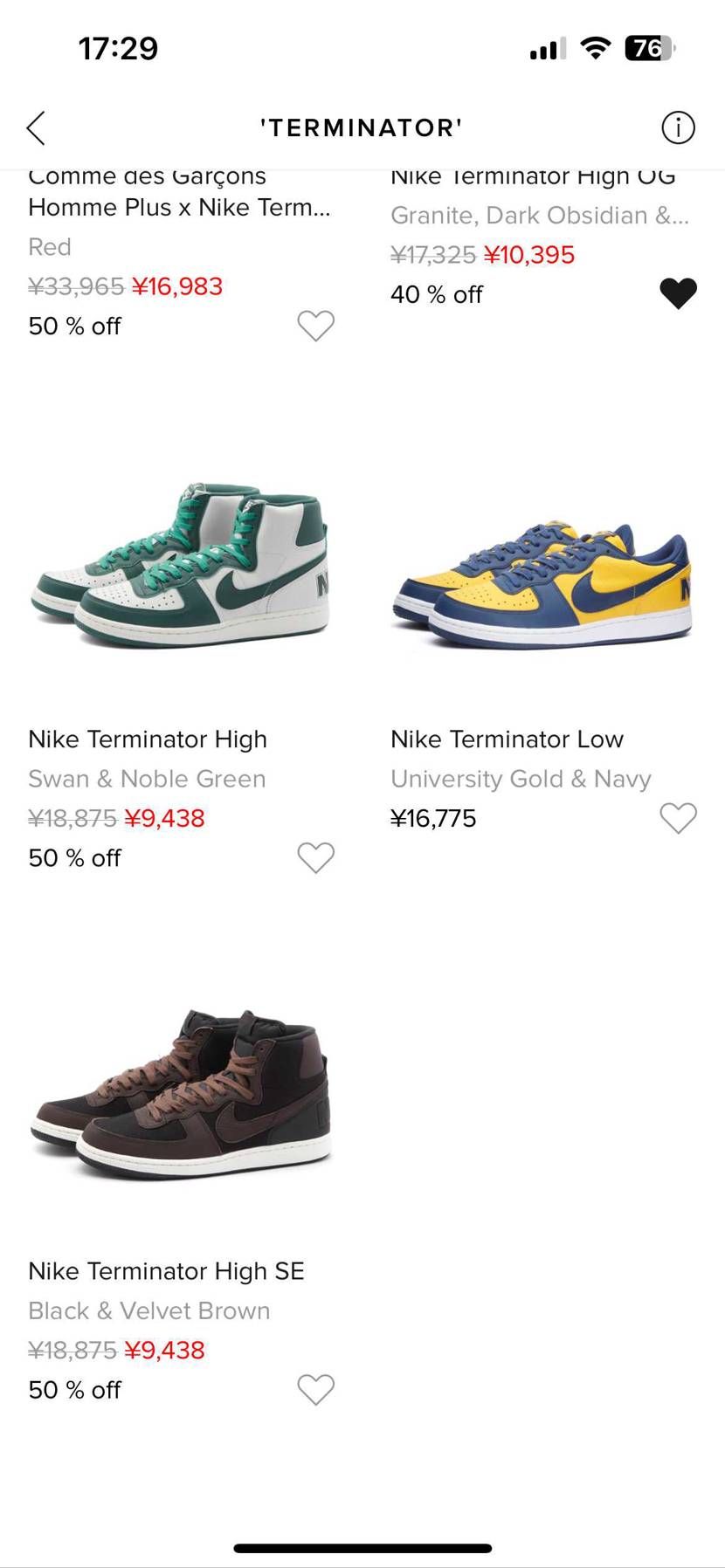Open Nike Terminator High product title
Viewport: 725px width, 1568px height.
point(148,739)
